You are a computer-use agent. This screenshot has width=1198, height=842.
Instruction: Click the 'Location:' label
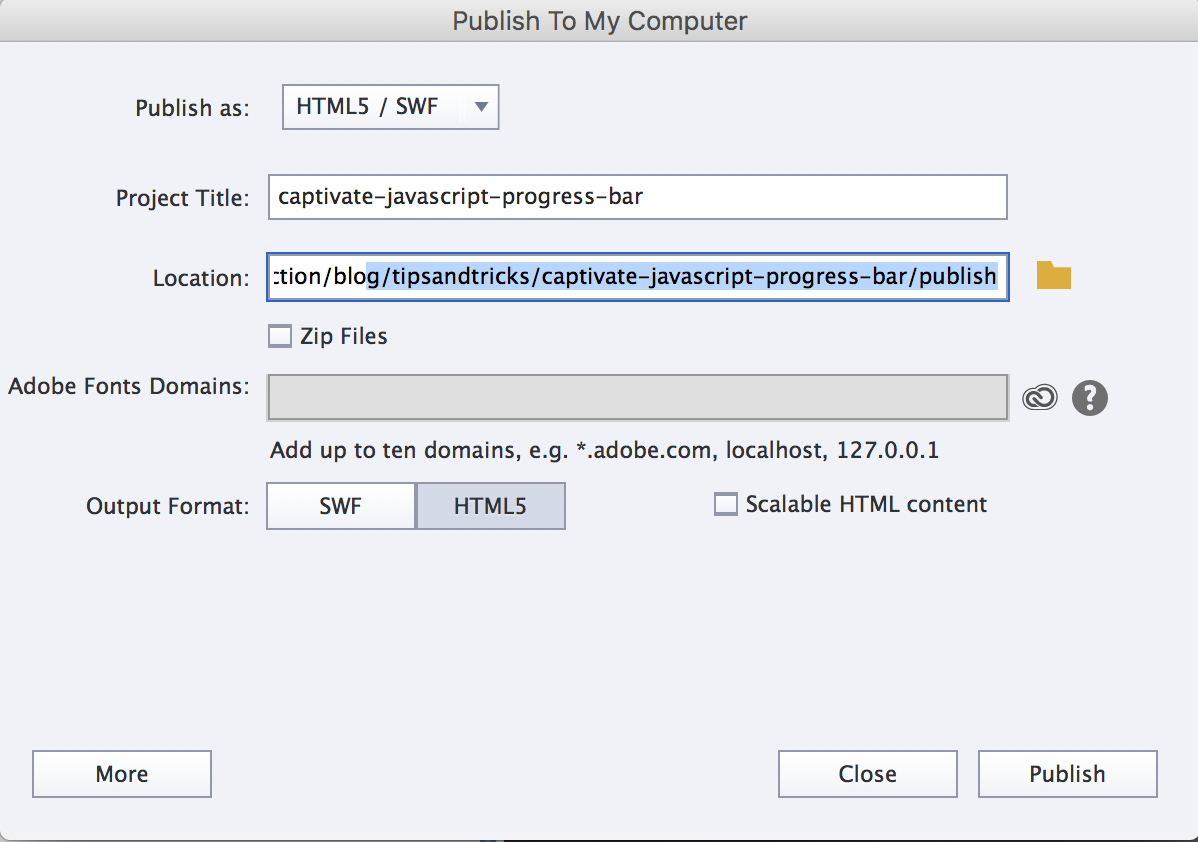tap(201, 278)
